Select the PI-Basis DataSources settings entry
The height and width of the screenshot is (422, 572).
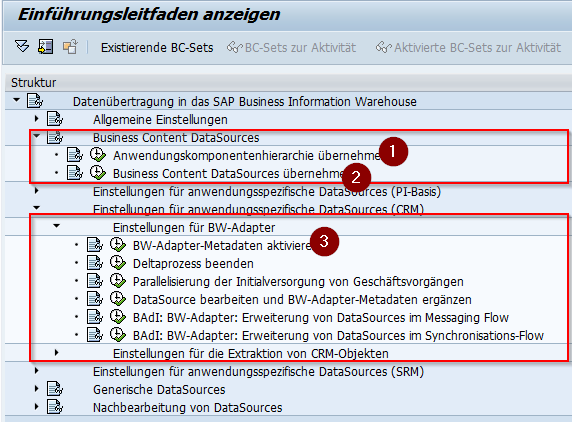click(267, 191)
